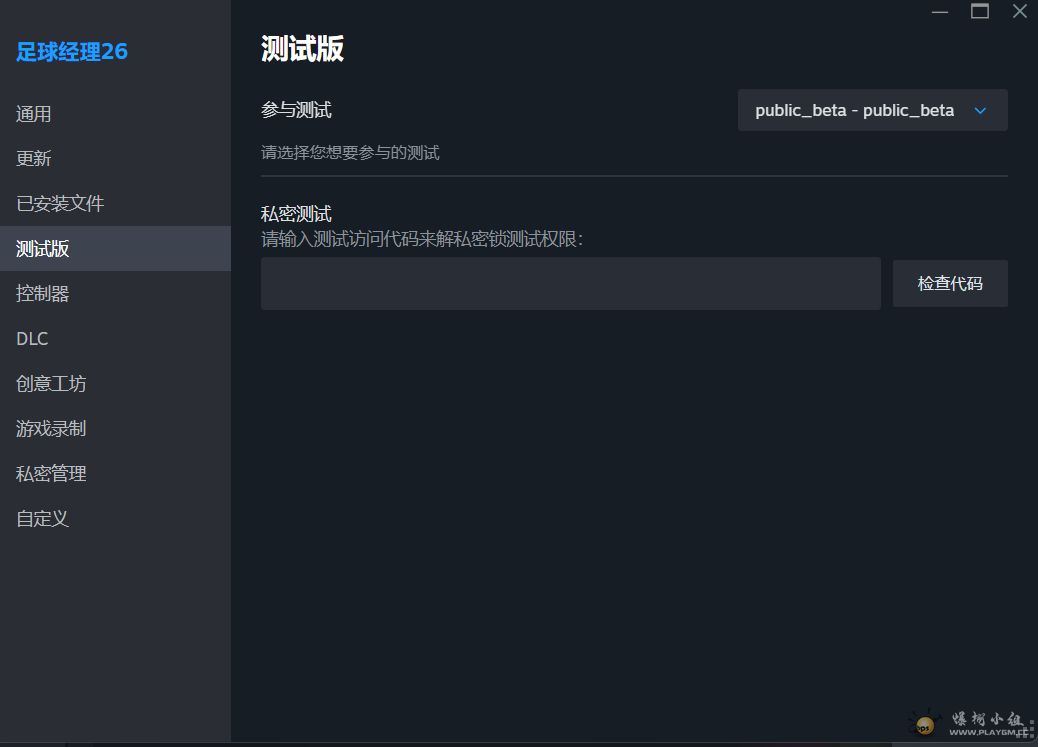
Task: Click the beta access code input field
Action: [570, 283]
